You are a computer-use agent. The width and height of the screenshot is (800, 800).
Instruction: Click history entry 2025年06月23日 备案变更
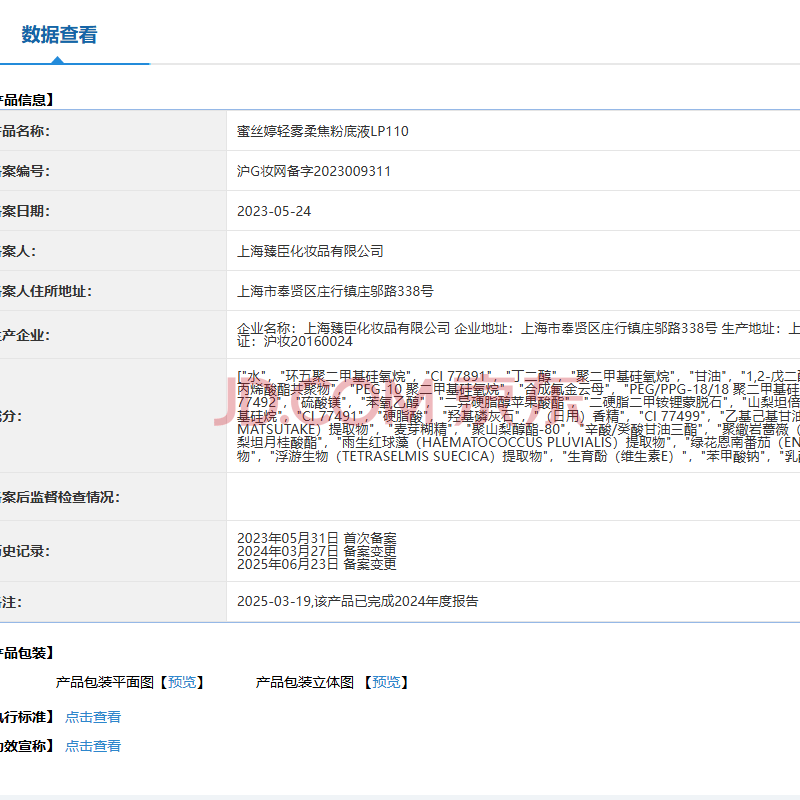tap(316, 564)
